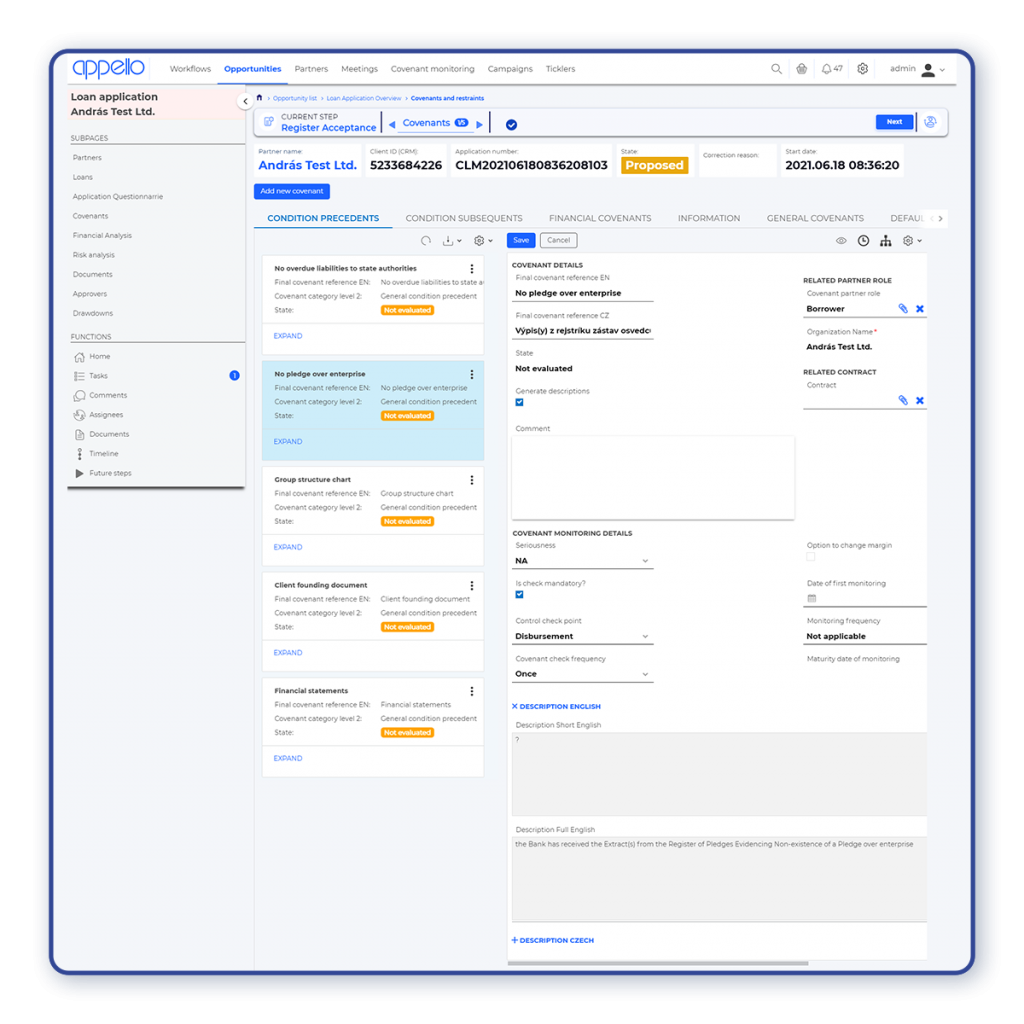This screenshot has height=1024, width=1024.
Task: Click the search magnifier icon in top bar
Action: pyautogui.click(x=776, y=69)
